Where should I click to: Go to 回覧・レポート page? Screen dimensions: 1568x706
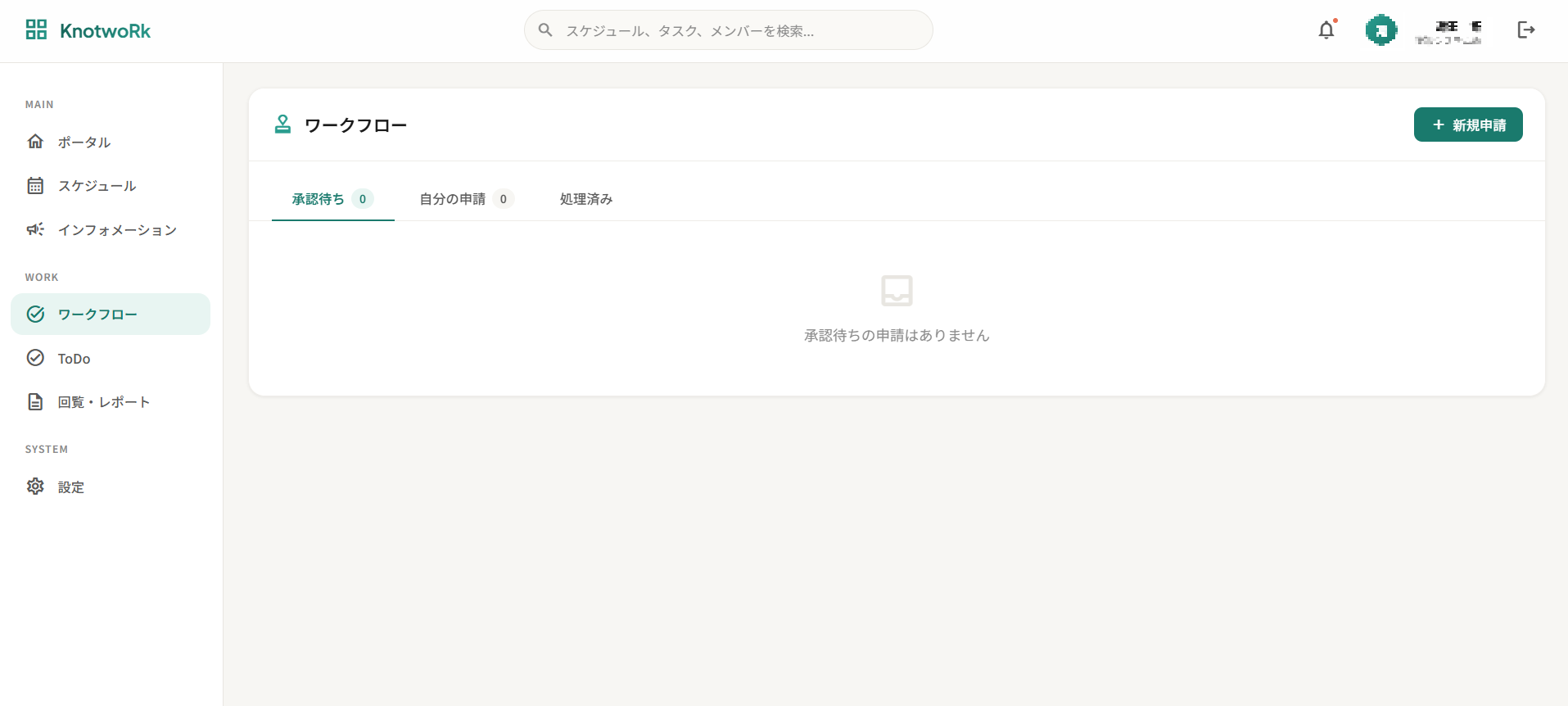coord(103,402)
